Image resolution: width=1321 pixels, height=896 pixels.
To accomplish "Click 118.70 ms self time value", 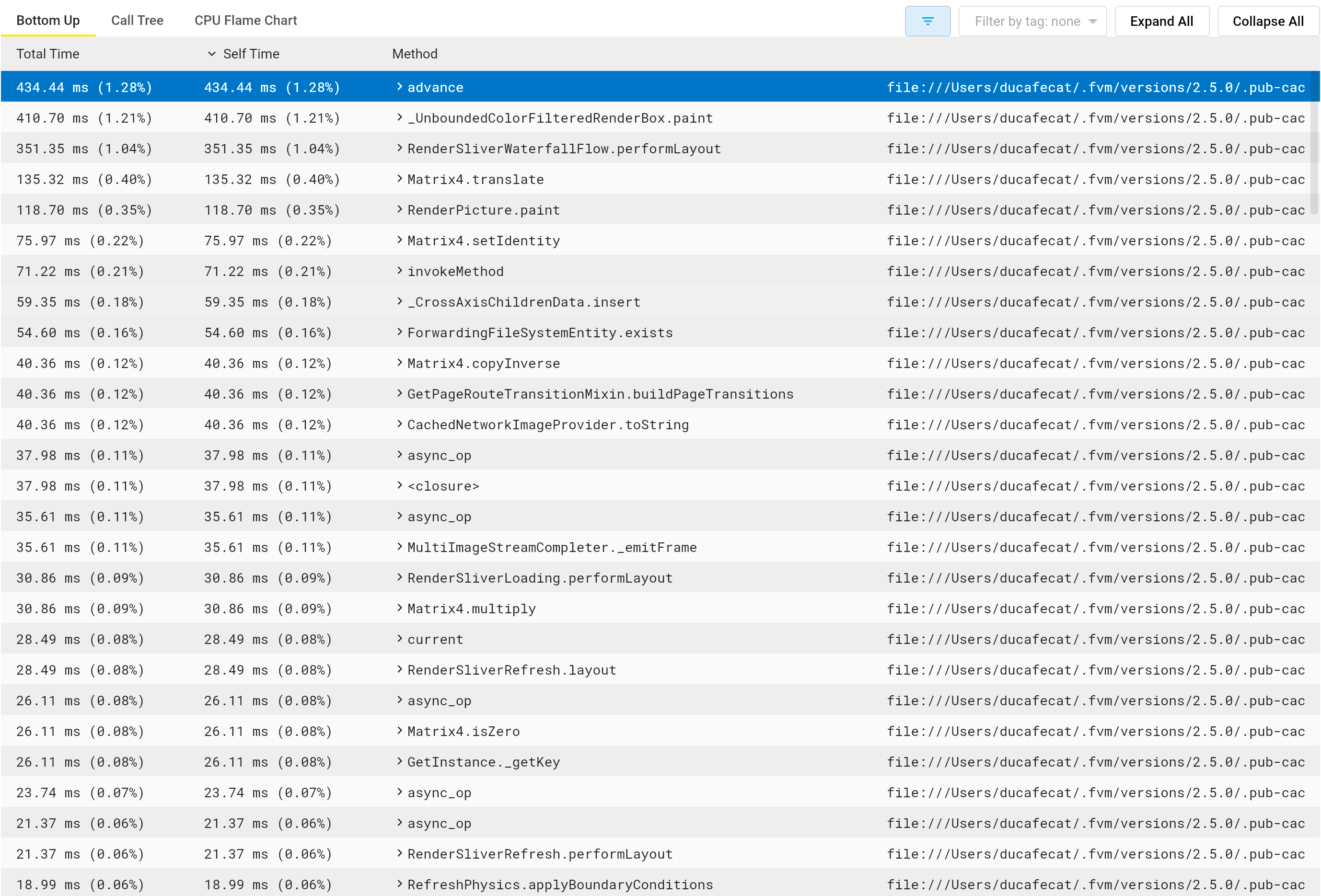I will pyautogui.click(x=272, y=210).
